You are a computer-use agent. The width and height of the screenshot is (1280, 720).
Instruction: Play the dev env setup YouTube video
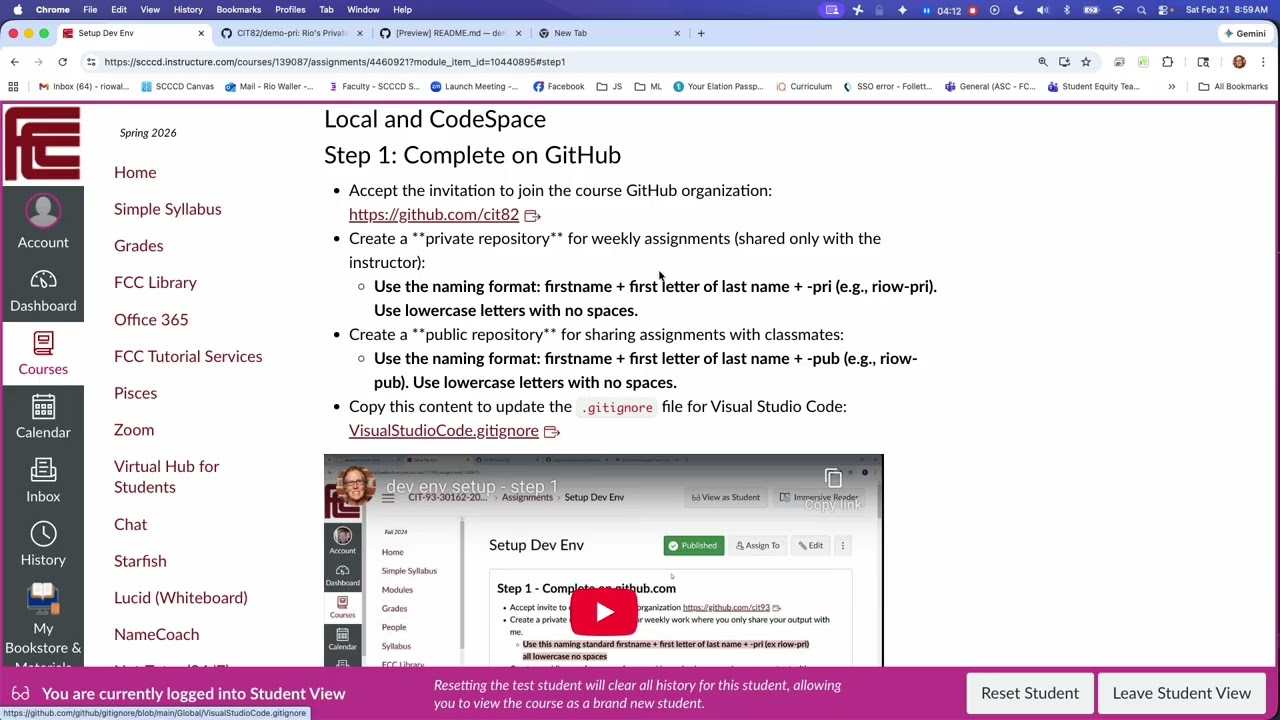(x=604, y=611)
